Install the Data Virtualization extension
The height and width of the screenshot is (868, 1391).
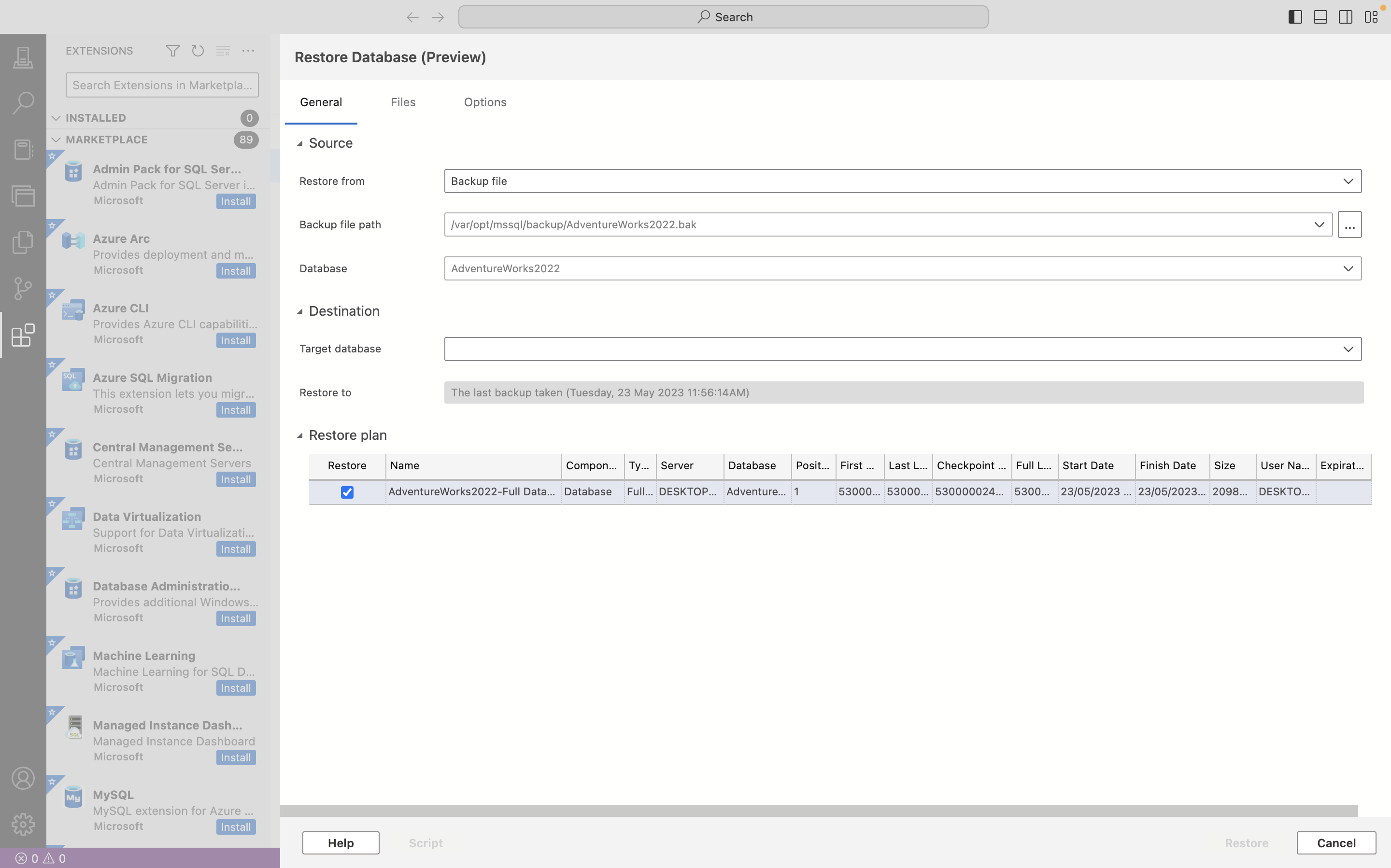(236, 549)
